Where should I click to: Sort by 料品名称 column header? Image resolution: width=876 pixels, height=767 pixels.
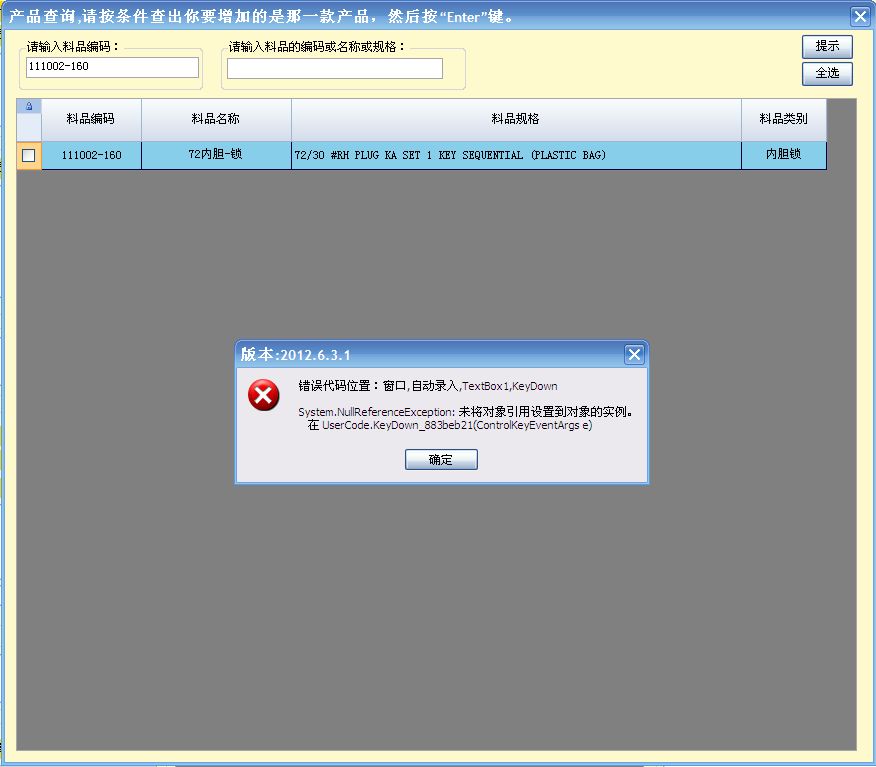pos(216,119)
